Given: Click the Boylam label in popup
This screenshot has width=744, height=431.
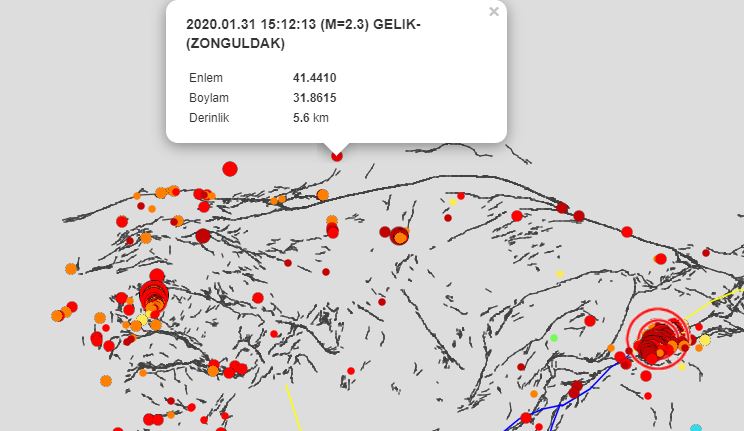Looking at the screenshot, I should coord(207,98).
